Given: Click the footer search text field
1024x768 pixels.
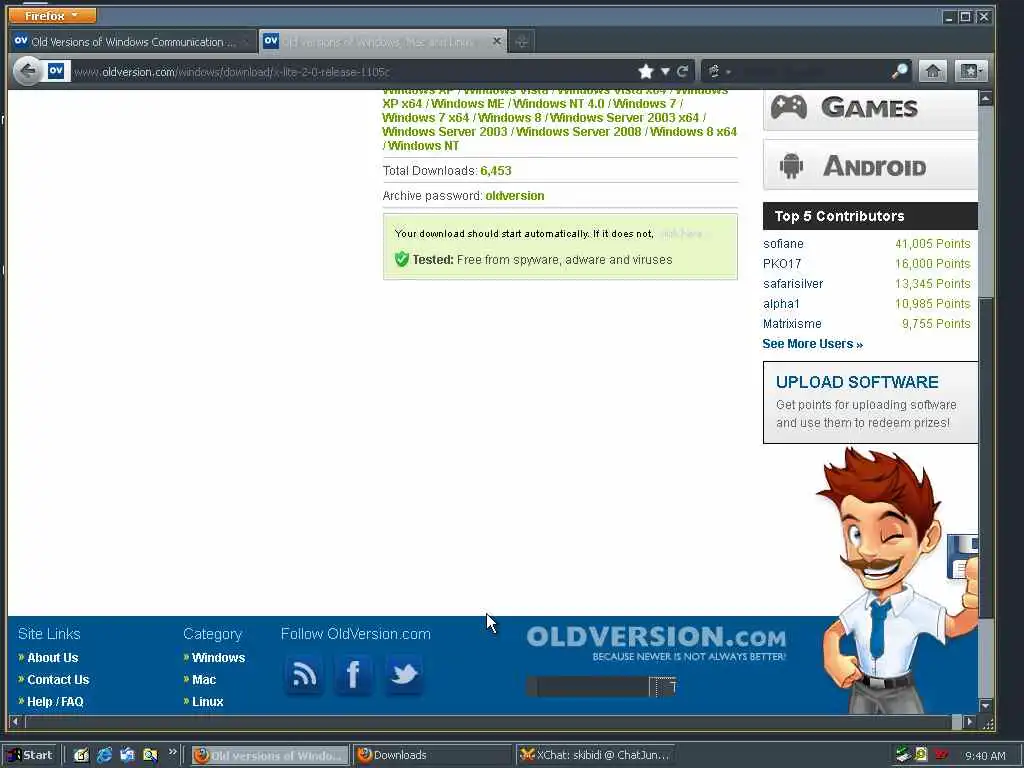Looking at the screenshot, I should 588,686.
